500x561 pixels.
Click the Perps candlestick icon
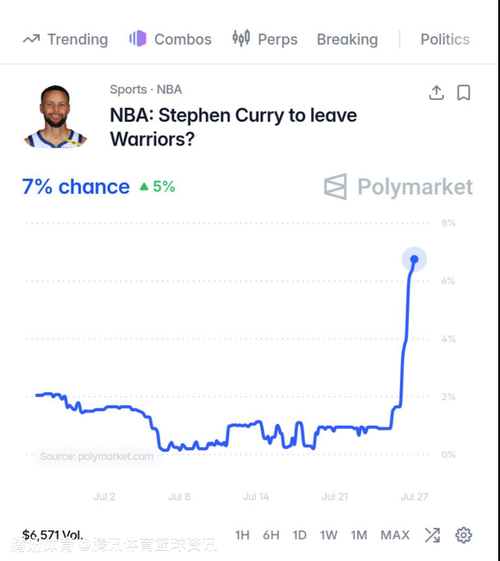point(241,38)
